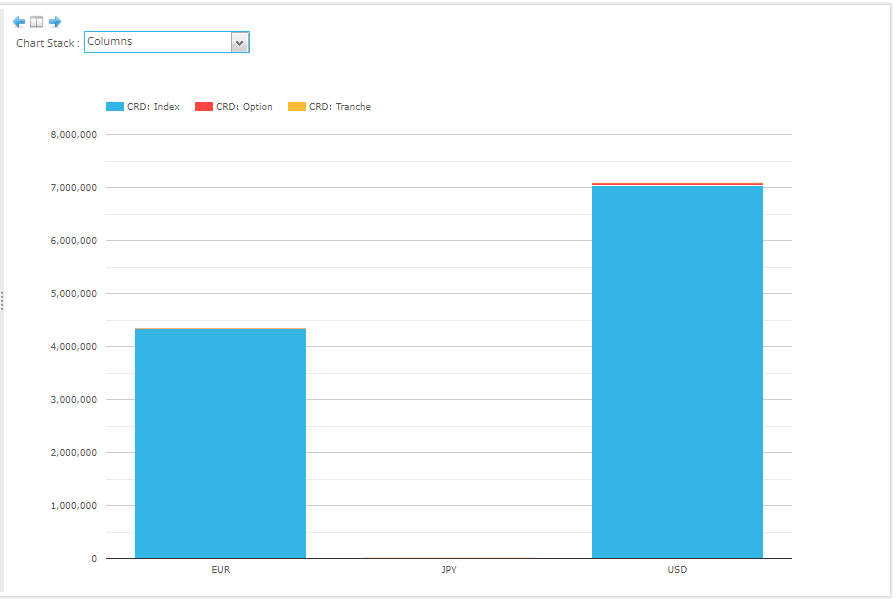This screenshot has height=599, width=896.
Task: Click the split view table icon
Action: click(x=37, y=22)
